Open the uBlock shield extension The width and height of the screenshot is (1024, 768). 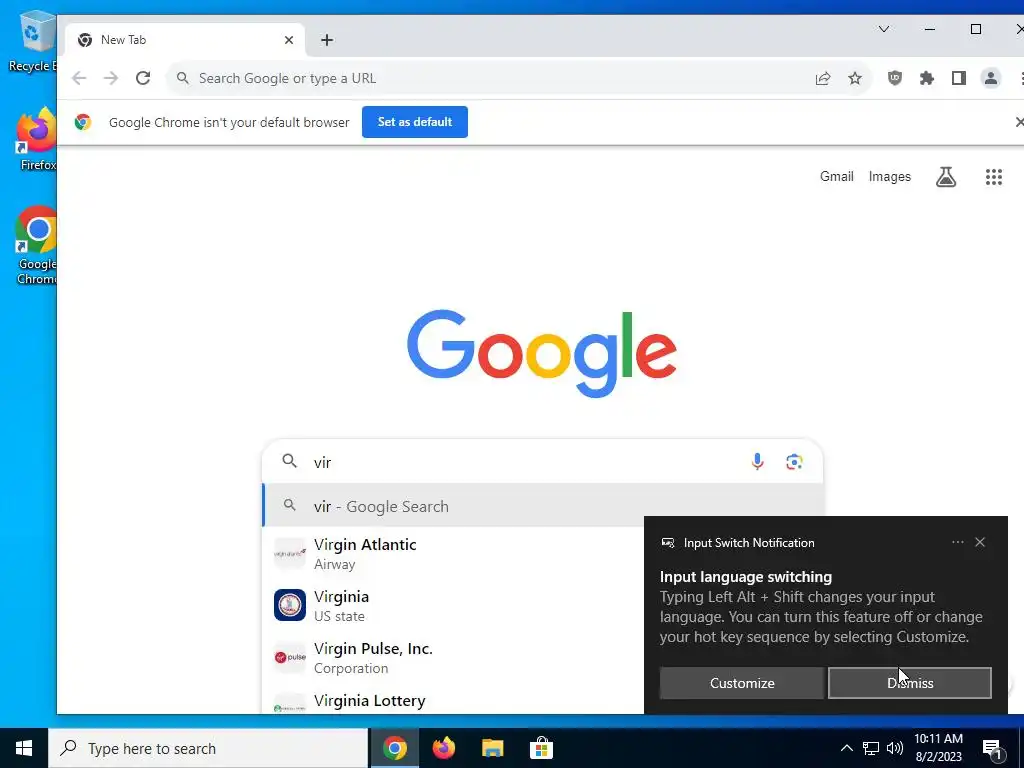[895, 78]
